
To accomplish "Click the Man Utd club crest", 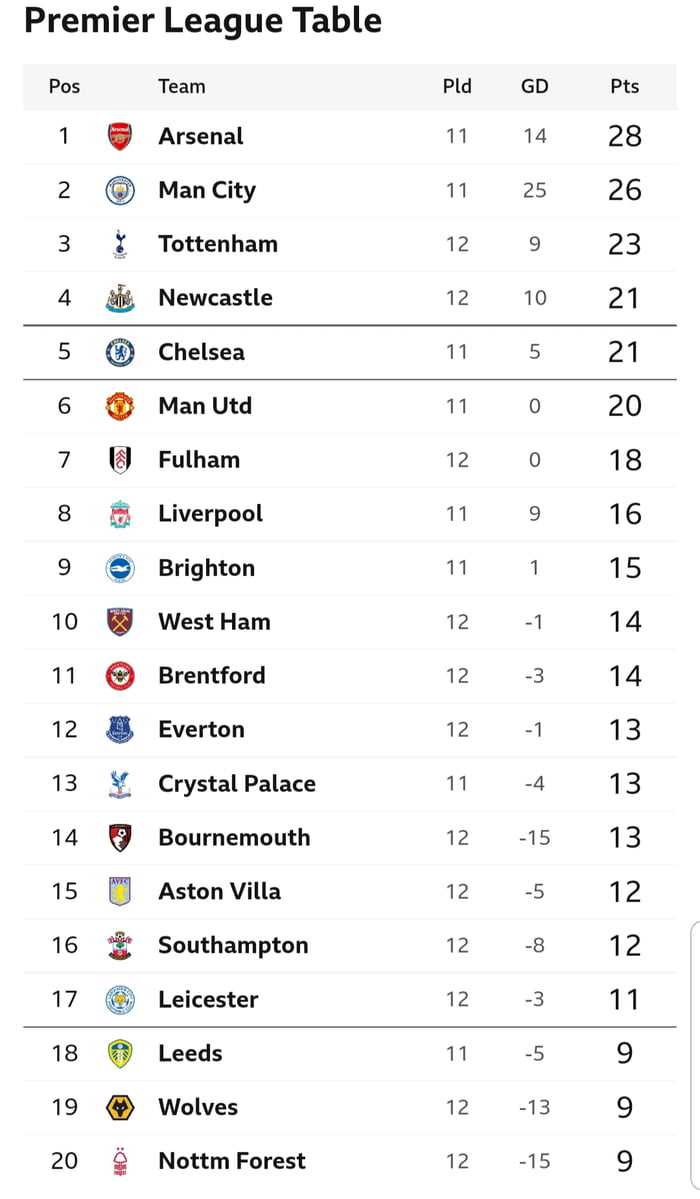I will point(120,406).
